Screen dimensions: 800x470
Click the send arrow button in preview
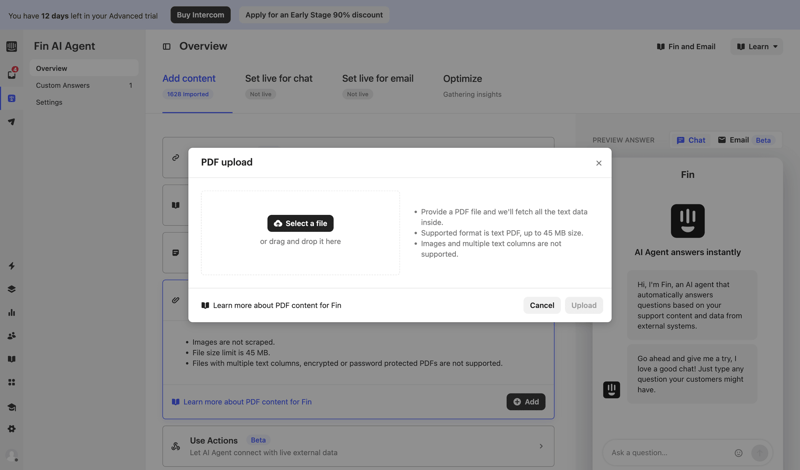pyautogui.click(x=759, y=453)
